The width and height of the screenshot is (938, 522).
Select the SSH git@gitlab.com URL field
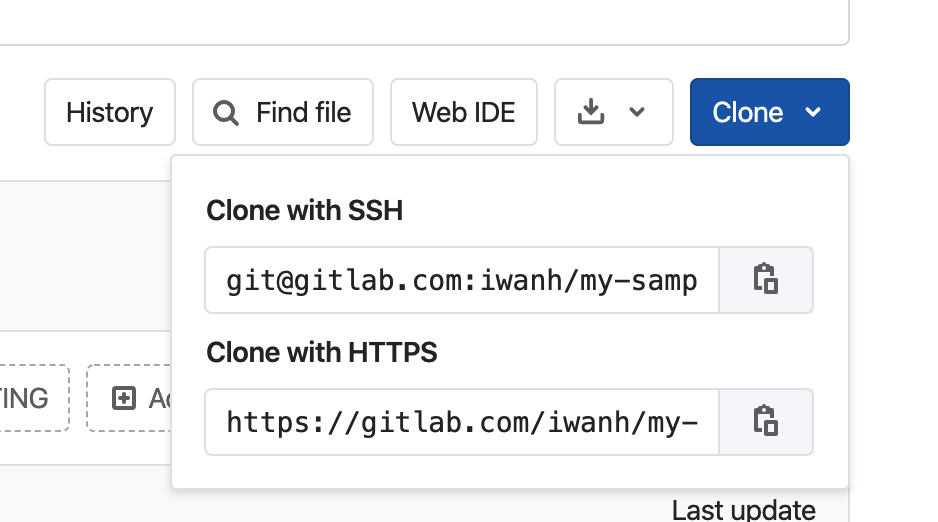[x=462, y=280]
